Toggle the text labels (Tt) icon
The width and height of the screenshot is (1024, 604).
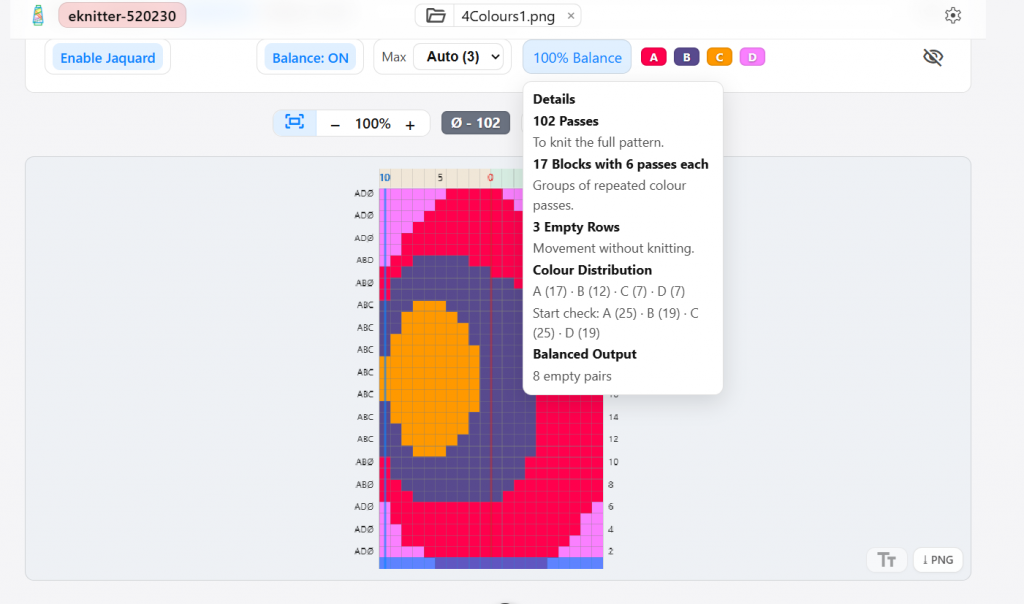pyautogui.click(x=886, y=560)
